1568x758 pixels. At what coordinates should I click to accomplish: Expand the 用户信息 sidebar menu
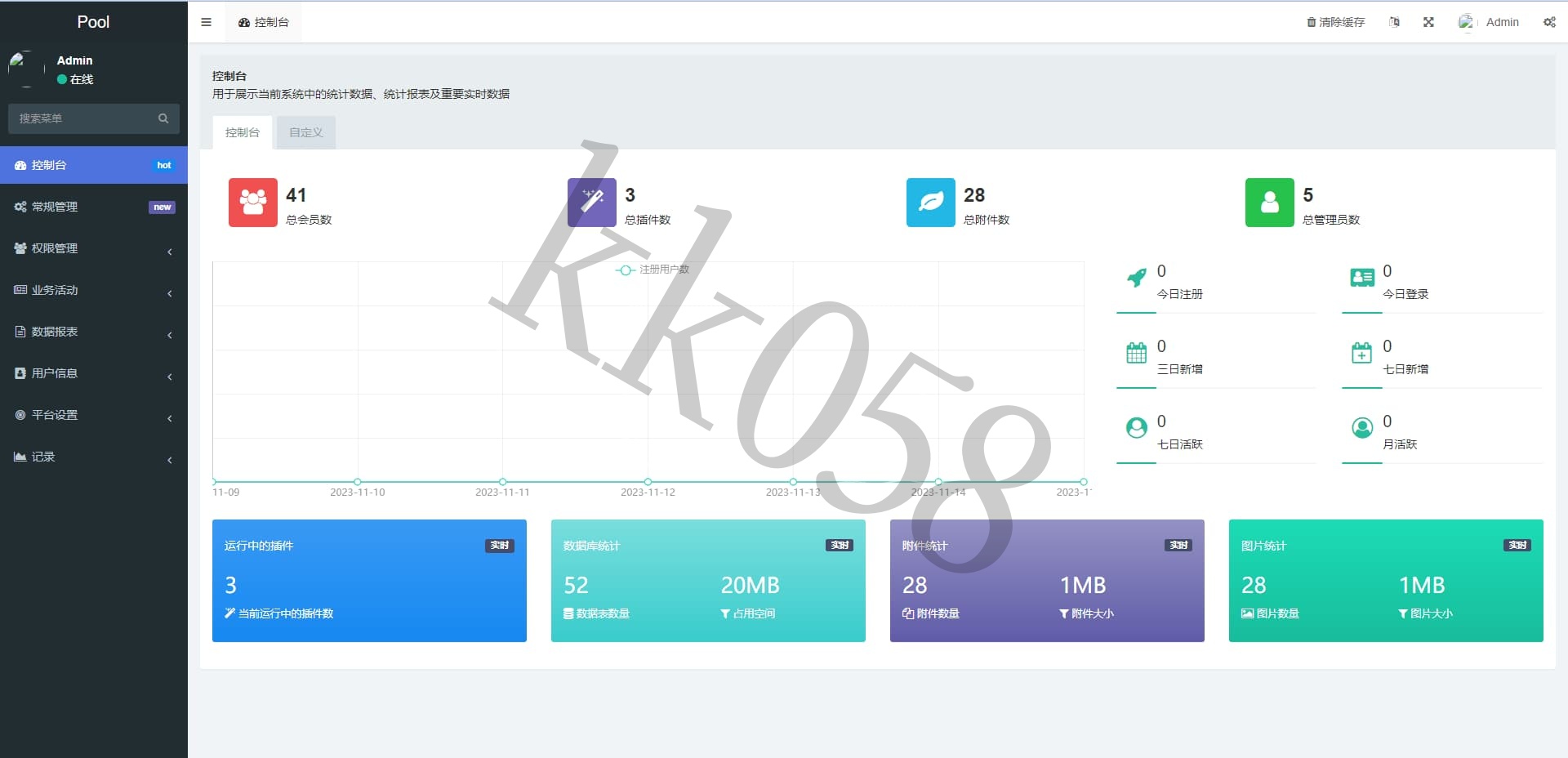[x=94, y=373]
